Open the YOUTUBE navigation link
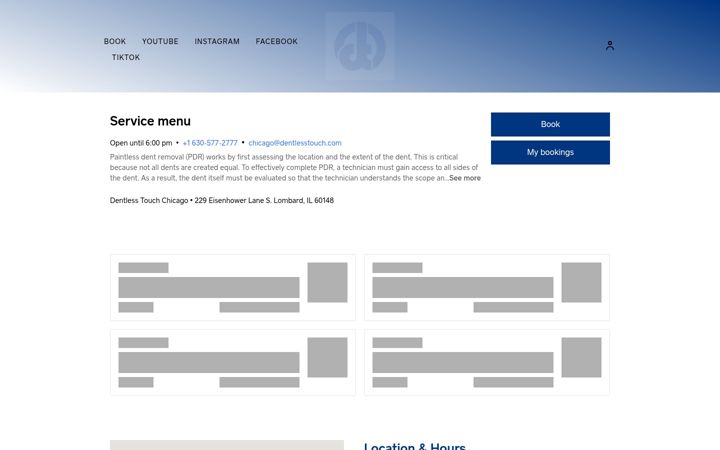The image size is (720, 450). [x=160, y=41]
